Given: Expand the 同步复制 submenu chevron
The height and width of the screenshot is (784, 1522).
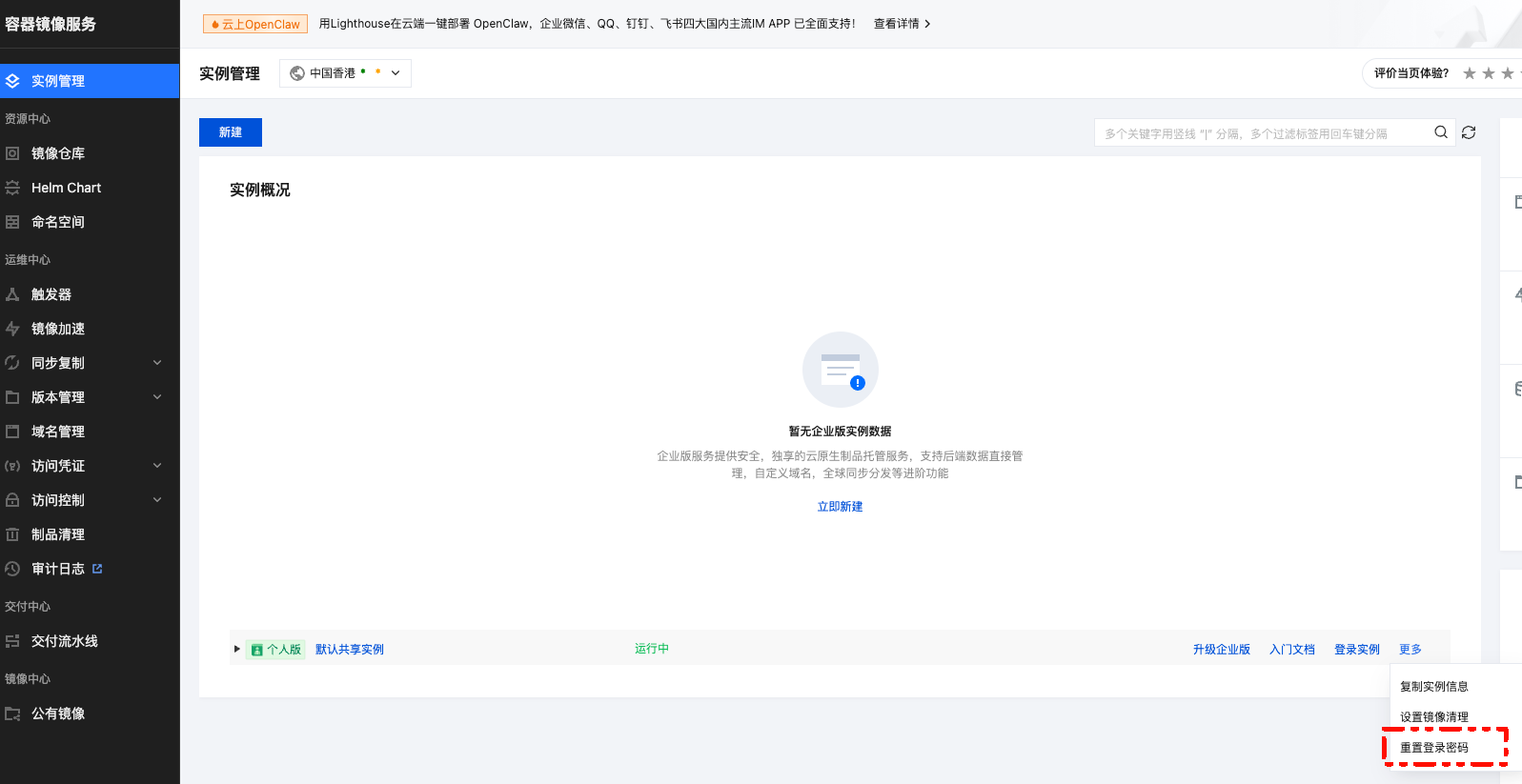Looking at the screenshot, I should 157,363.
